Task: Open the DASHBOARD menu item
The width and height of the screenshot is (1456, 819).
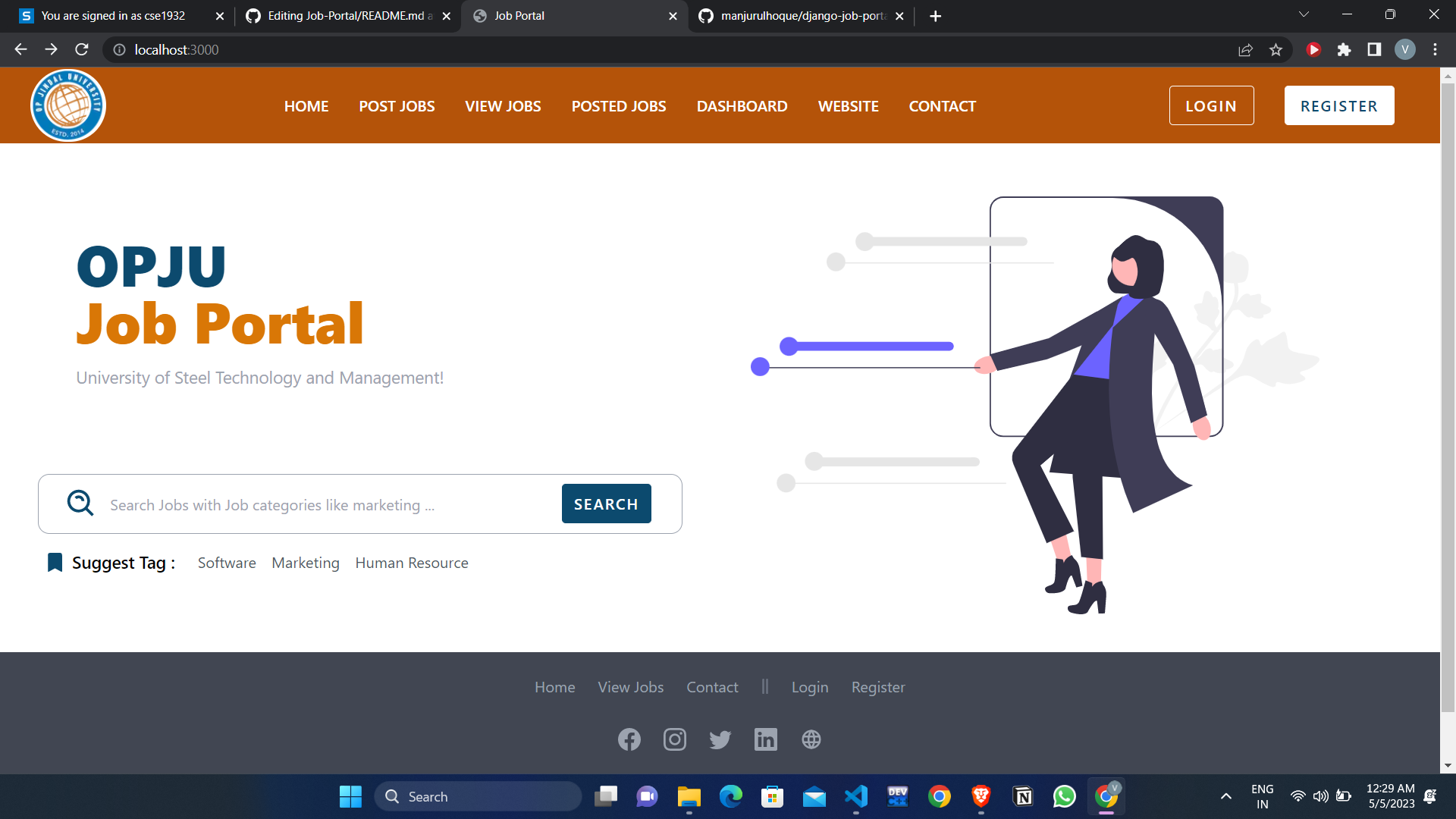Action: (742, 106)
